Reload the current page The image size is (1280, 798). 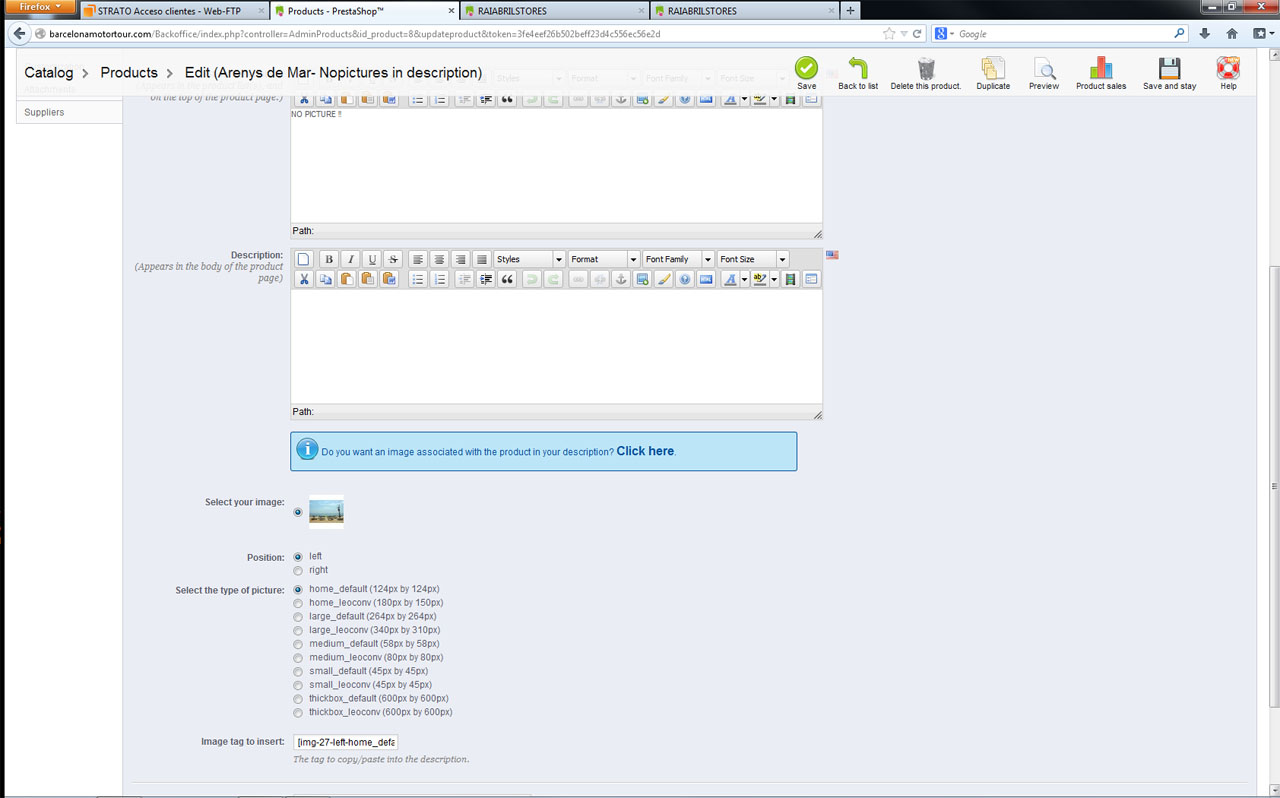(x=916, y=34)
